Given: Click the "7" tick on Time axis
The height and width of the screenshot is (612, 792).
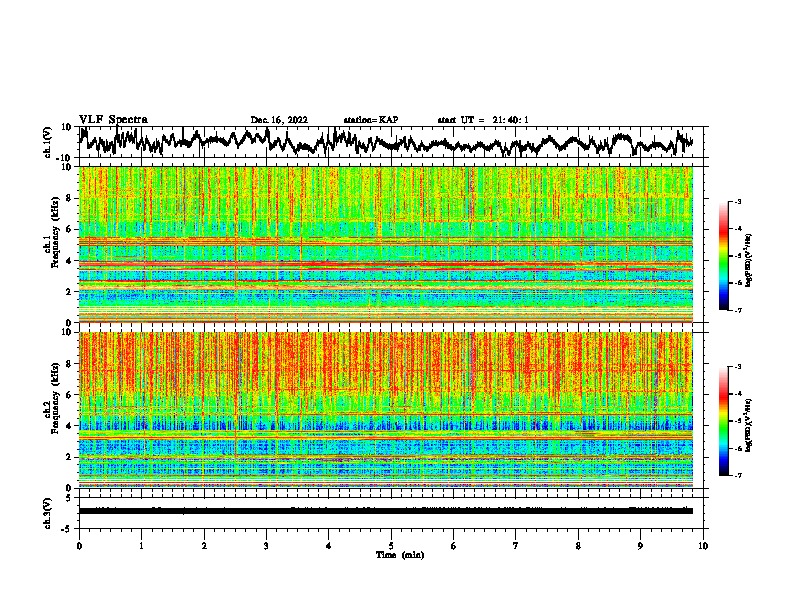Looking at the screenshot, I should [x=515, y=546].
